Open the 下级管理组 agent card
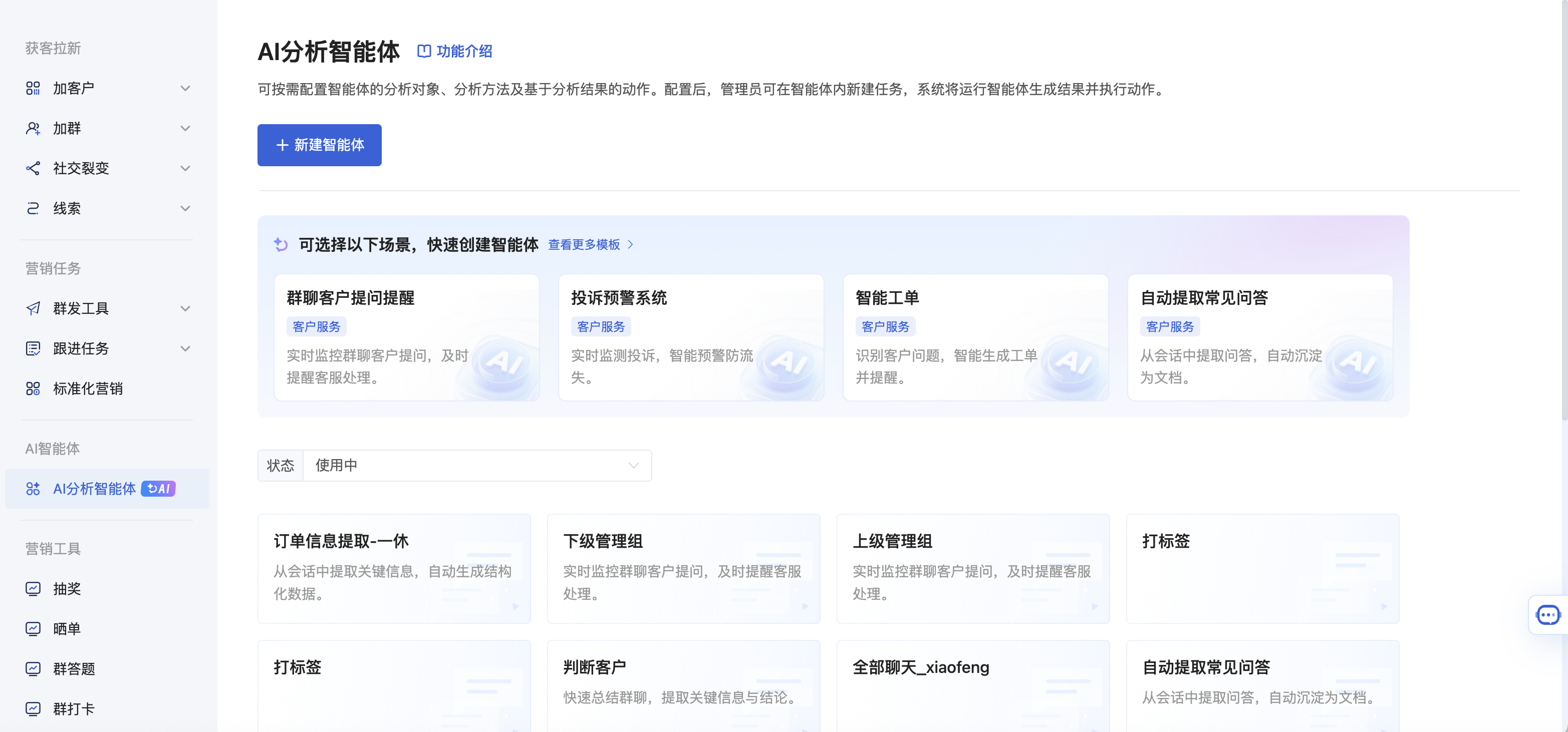The image size is (1568, 732). 684,568
